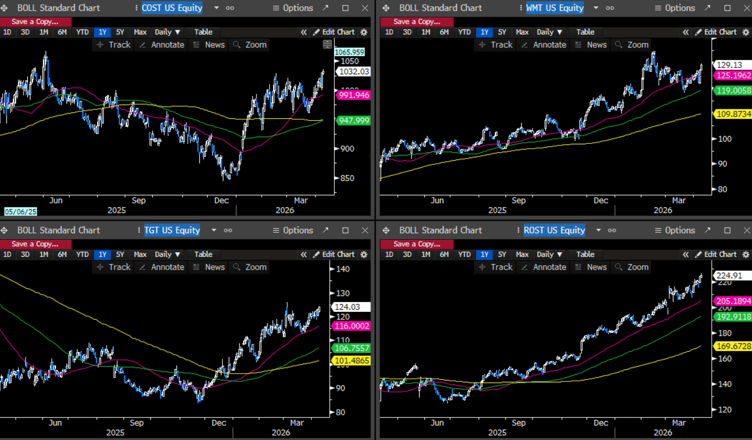Click legend list icon at top-right of COST chart
The image size is (752, 440).
[327, 45]
